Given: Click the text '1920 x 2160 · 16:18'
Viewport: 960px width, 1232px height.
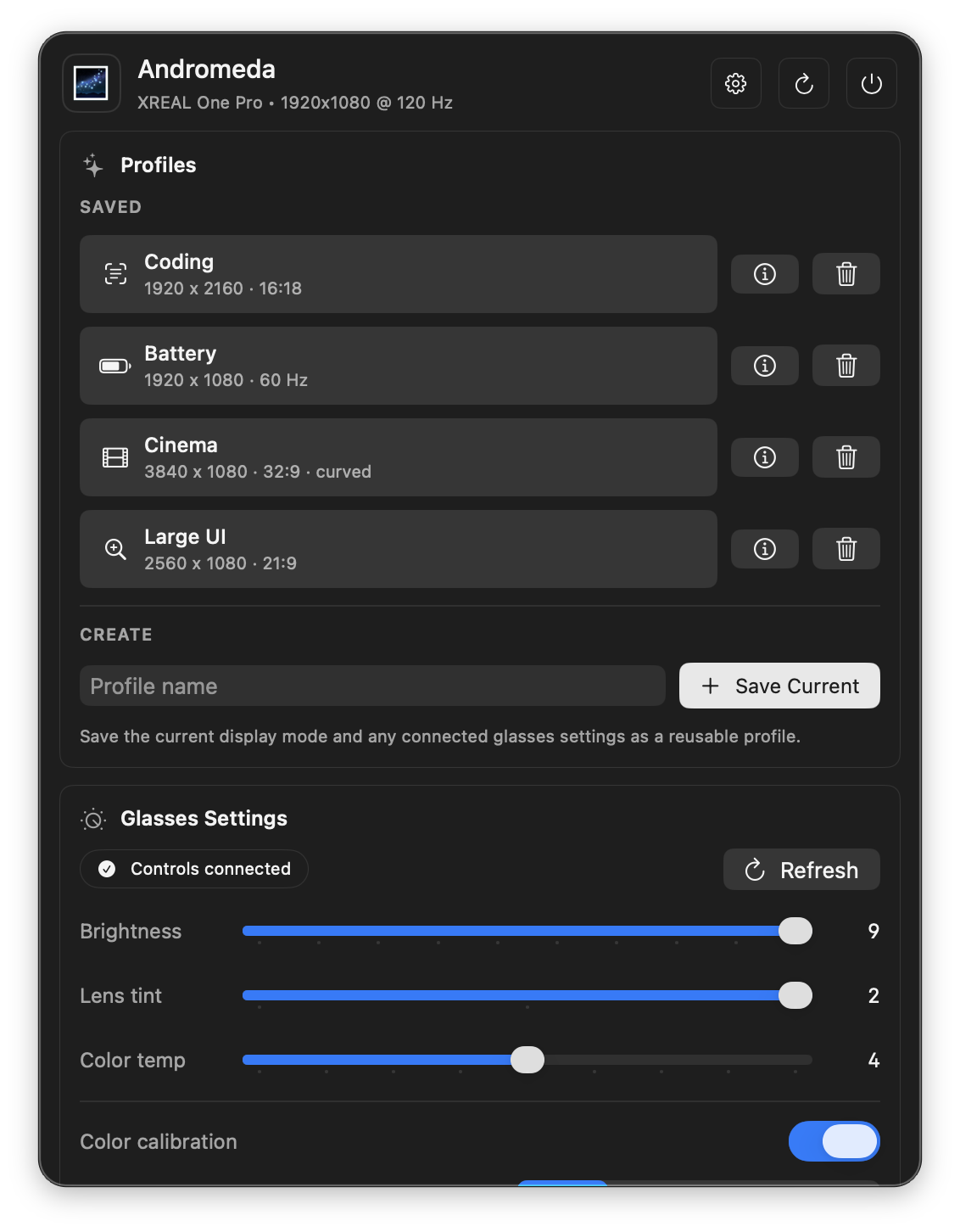Looking at the screenshot, I should pyautogui.click(x=223, y=288).
